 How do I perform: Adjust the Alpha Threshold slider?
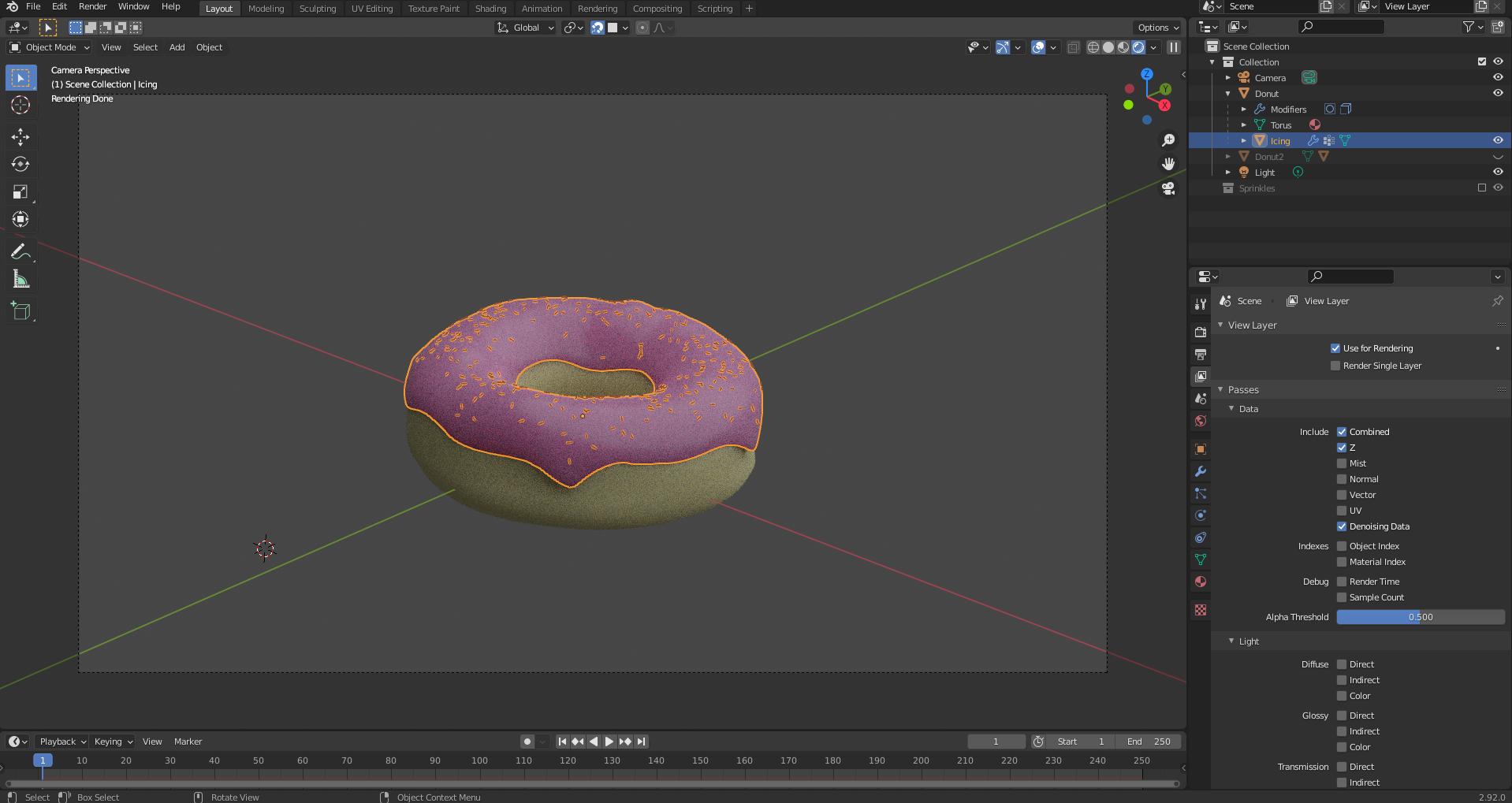1421,617
